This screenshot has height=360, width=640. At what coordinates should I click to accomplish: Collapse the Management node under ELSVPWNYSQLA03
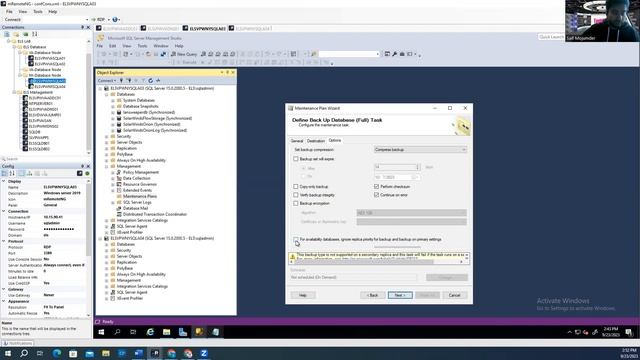(107, 167)
